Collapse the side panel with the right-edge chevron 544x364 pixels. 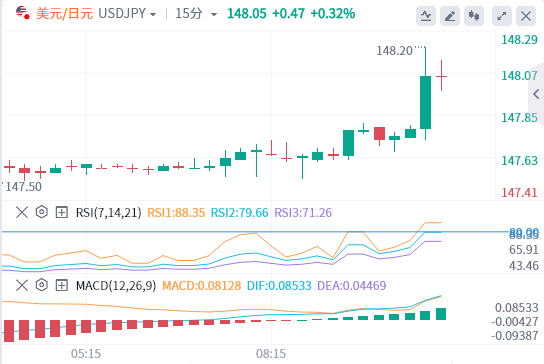[536, 94]
